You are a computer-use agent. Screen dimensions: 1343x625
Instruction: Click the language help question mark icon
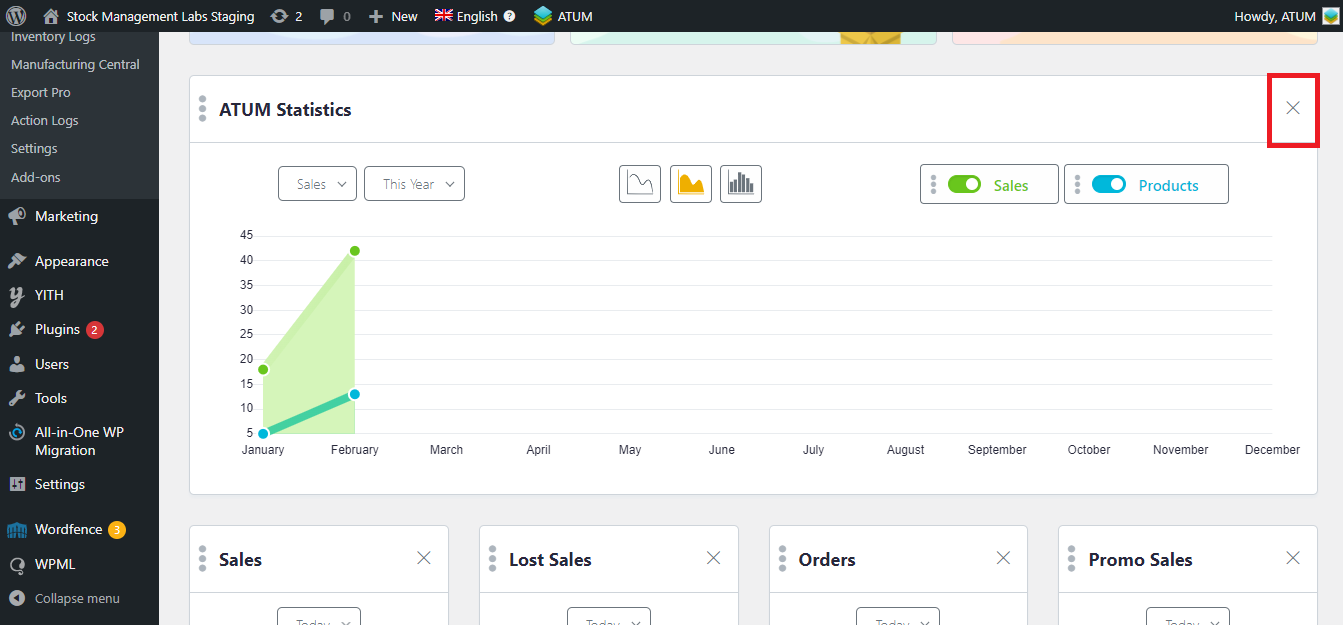[509, 16]
